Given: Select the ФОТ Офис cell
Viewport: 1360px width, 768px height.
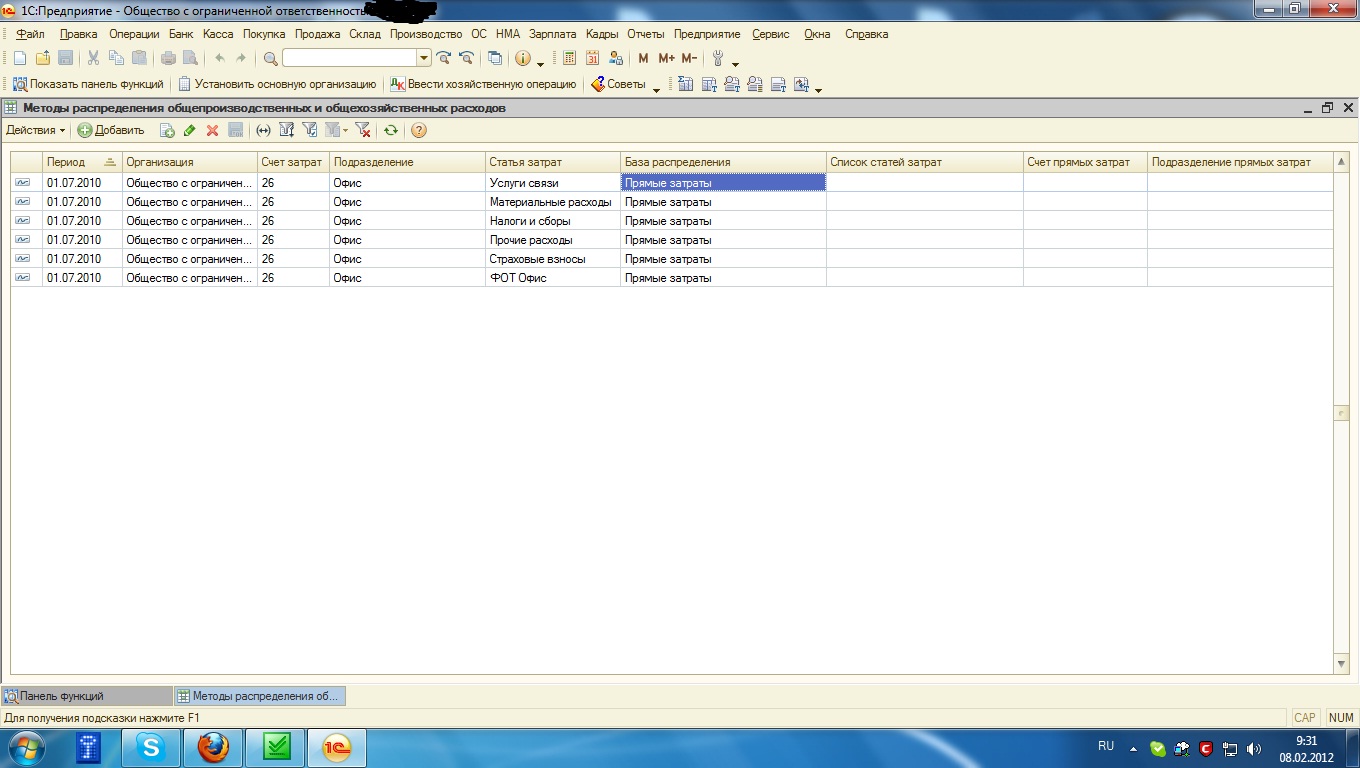Looking at the screenshot, I should tap(553, 278).
